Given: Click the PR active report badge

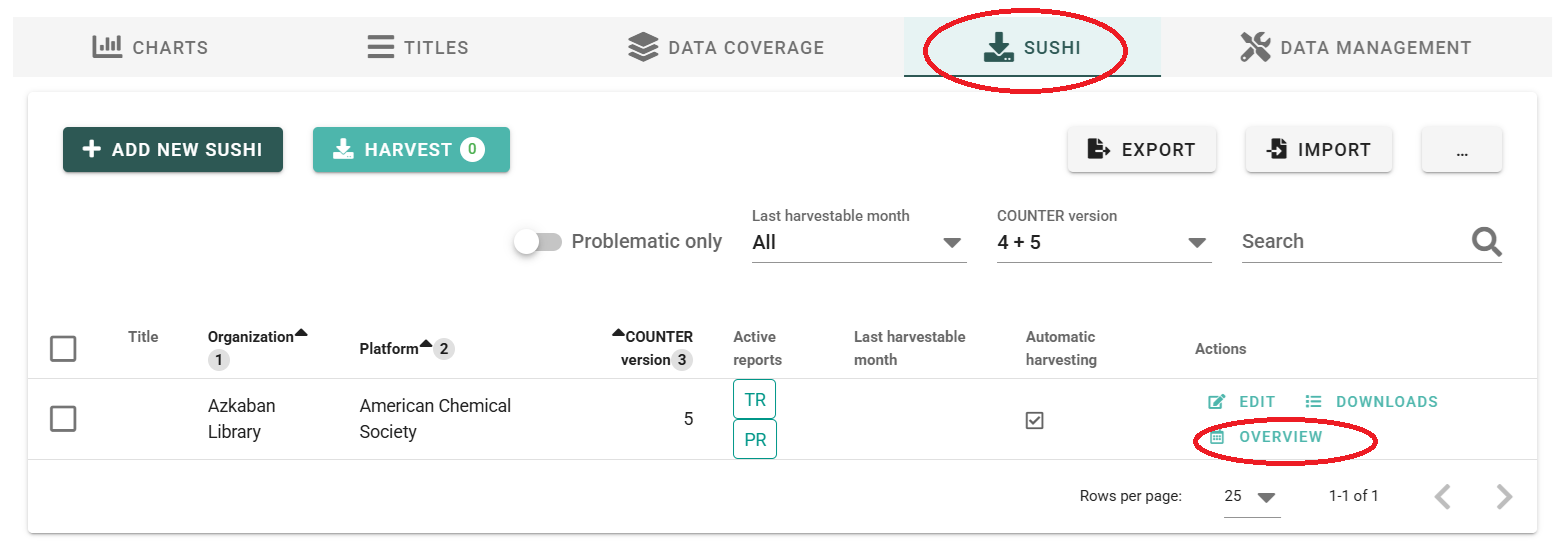Looking at the screenshot, I should coord(755,439).
